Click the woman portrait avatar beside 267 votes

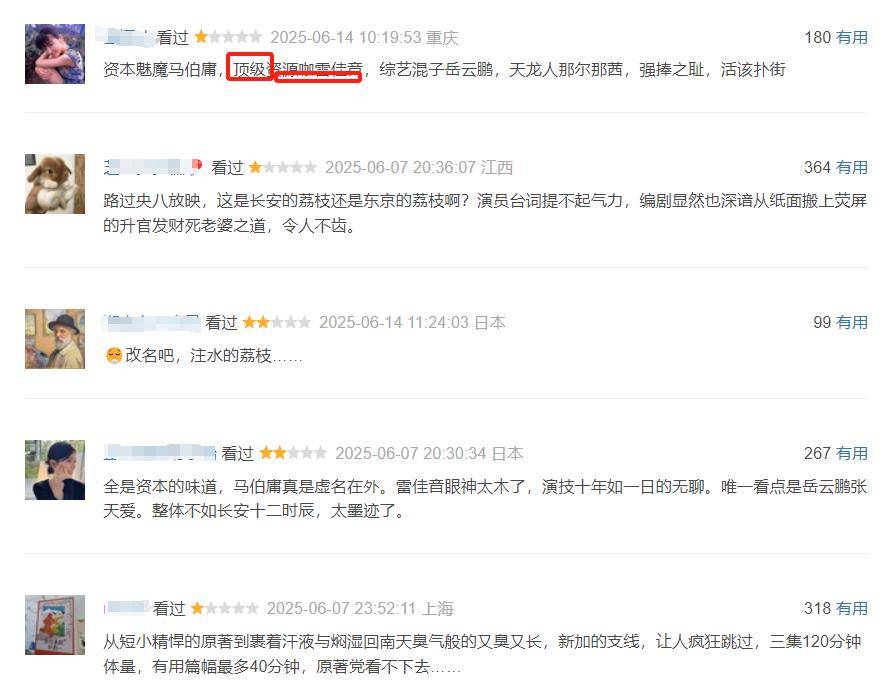(x=55, y=470)
